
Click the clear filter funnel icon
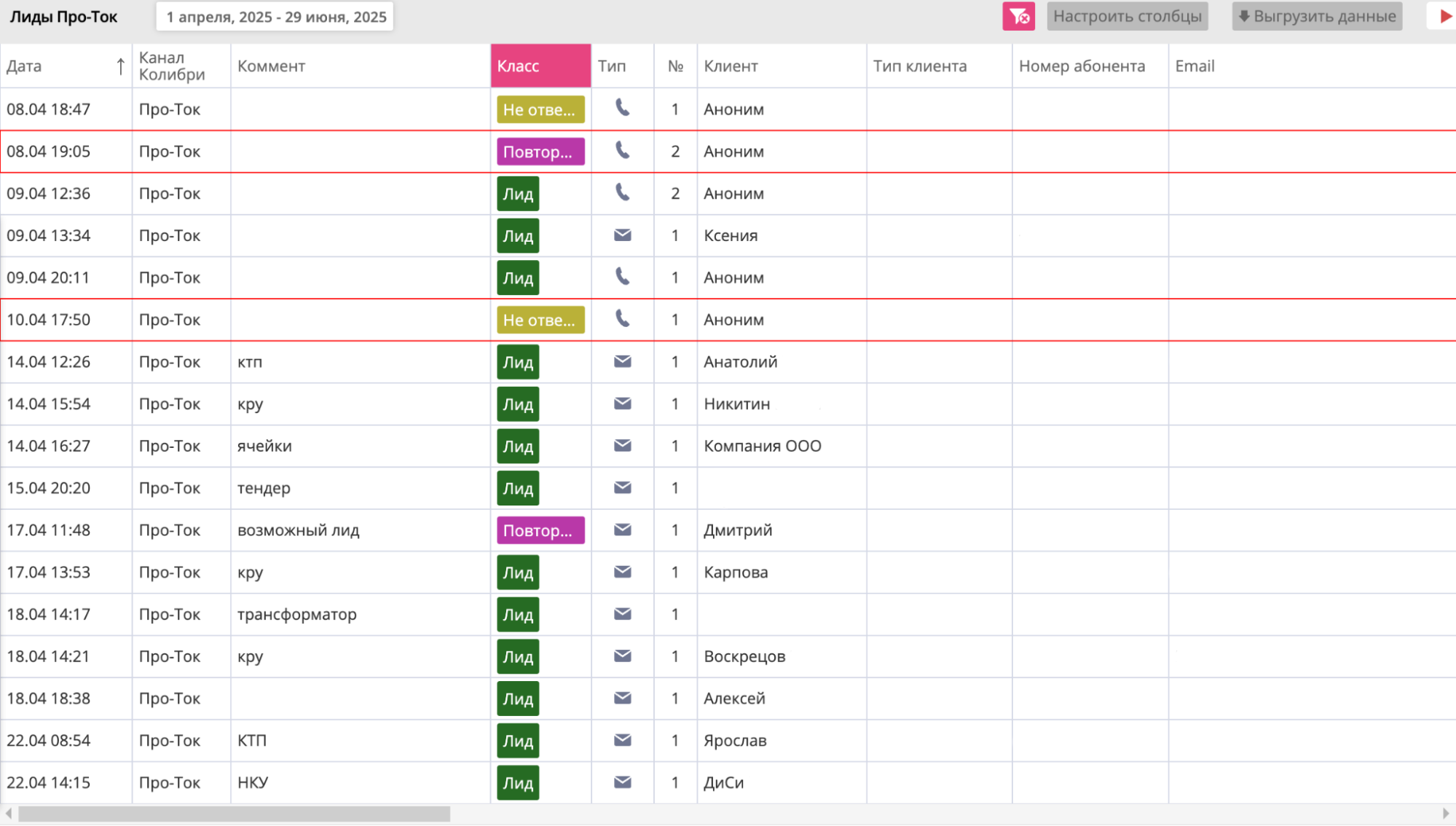tap(1018, 16)
